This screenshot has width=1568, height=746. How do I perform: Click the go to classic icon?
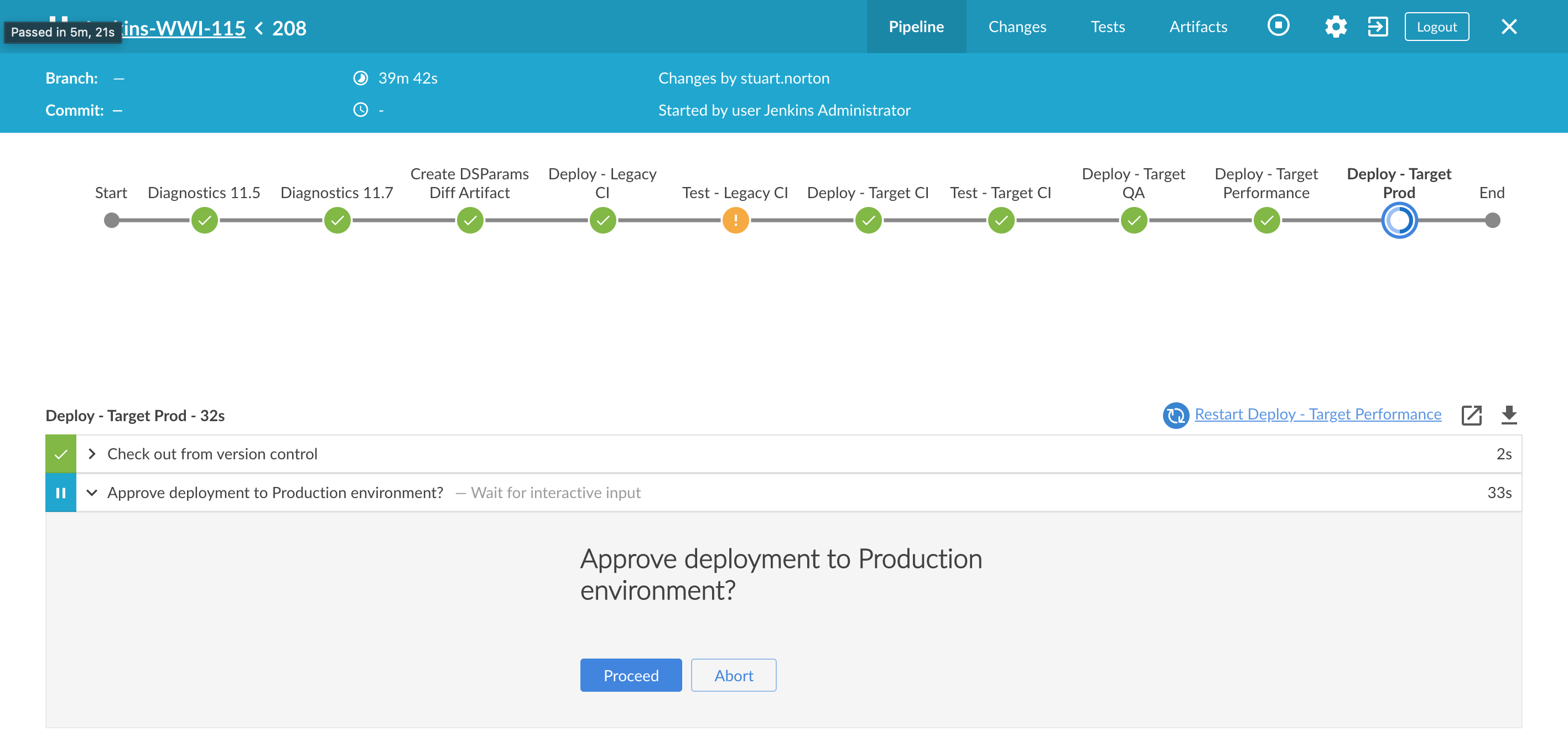click(x=1378, y=27)
